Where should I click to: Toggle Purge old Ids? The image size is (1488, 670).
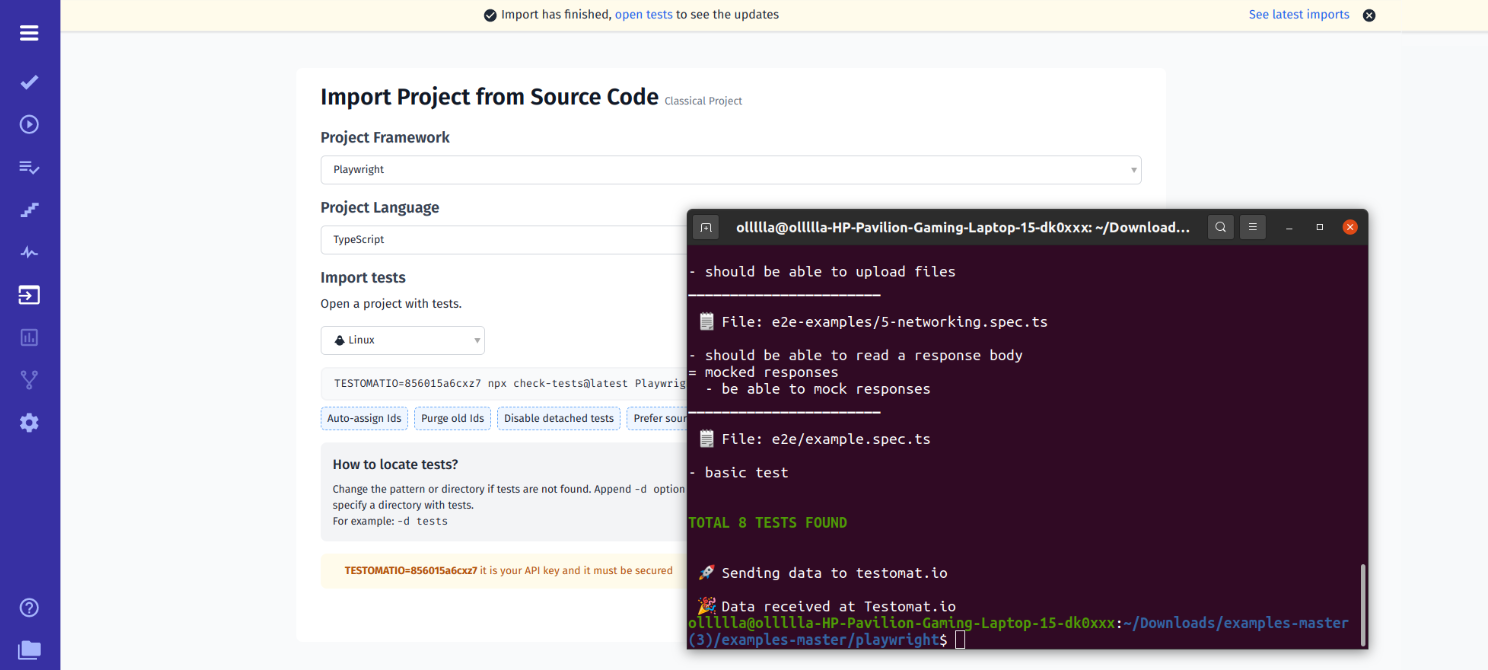[452, 418]
